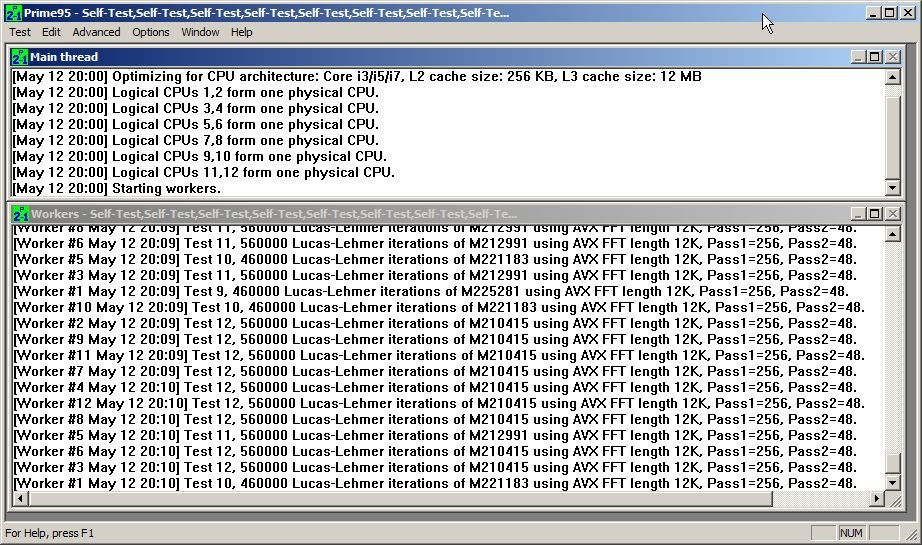922x545 pixels.
Task: Click 'Logical CPUs 9,10 form one physical CPU' line
Action: 200,156
